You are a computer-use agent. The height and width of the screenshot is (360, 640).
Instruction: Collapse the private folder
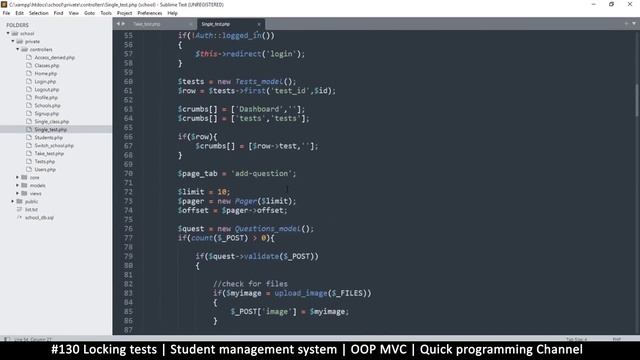pos(13,41)
